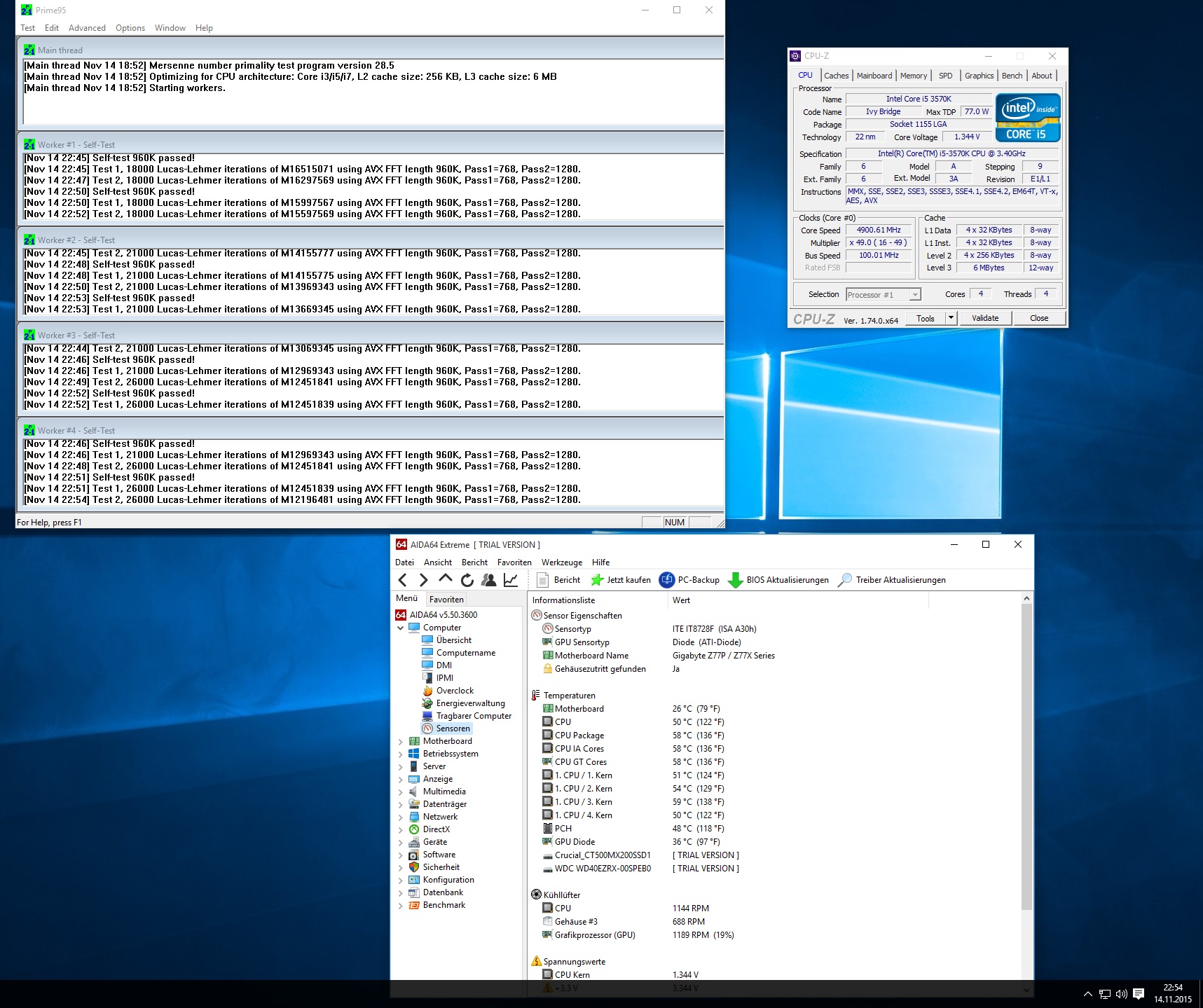This screenshot has width=1203, height=1008.
Task: Go forward in AIDA64 navigation
Action: click(423, 580)
